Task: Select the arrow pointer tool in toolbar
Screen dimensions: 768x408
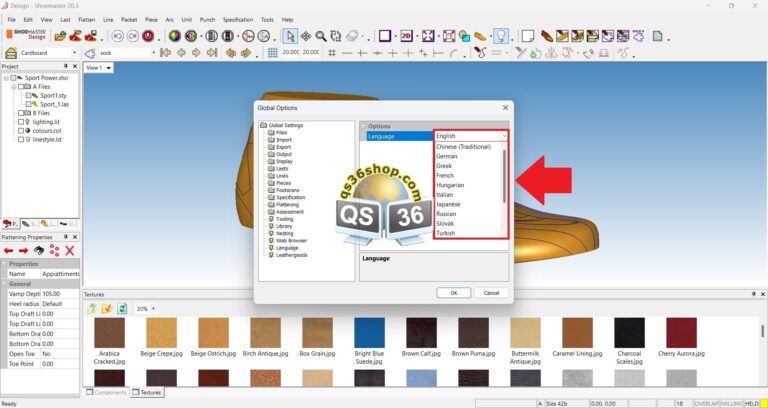Action: 290,35
